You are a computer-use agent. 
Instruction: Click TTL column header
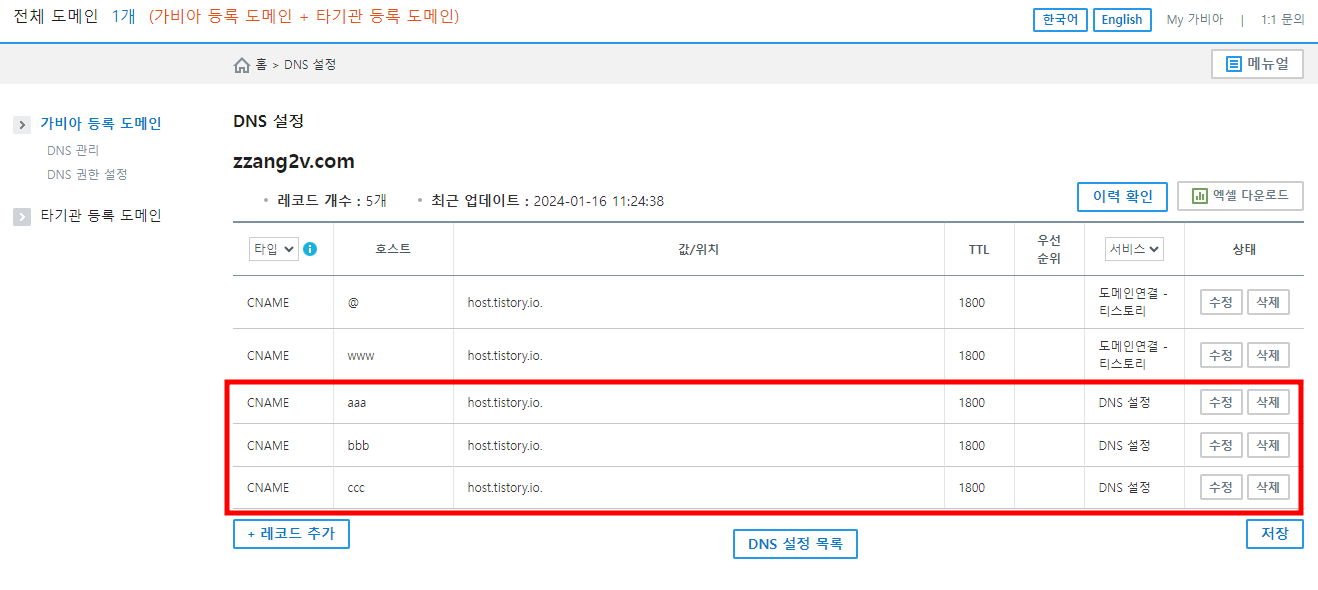[x=979, y=250]
